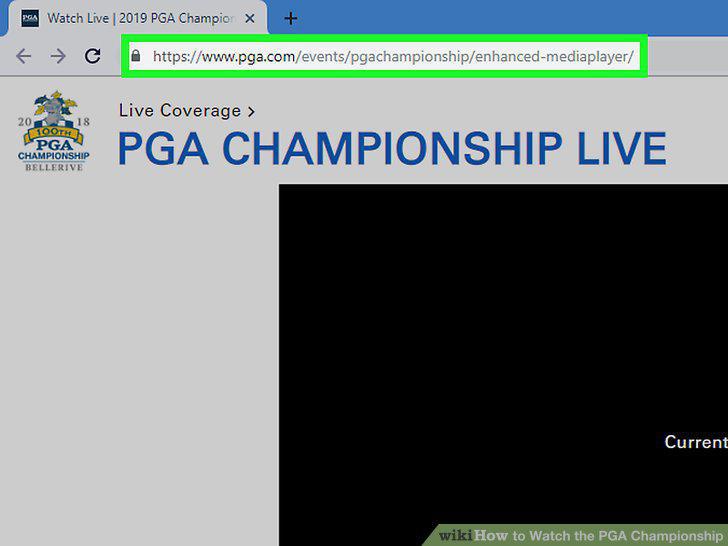Image resolution: width=728 pixels, height=546 pixels.
Task: Click the 100th PGA Championship Bellerive logo
Action: (x=53, y=131)
